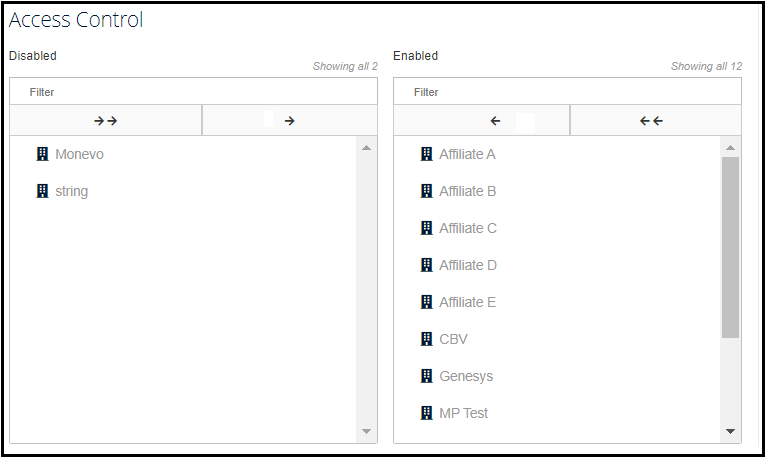Click the building icon next to MP Test
This screenshot has height=460, width=767.
tap(427, 413)
